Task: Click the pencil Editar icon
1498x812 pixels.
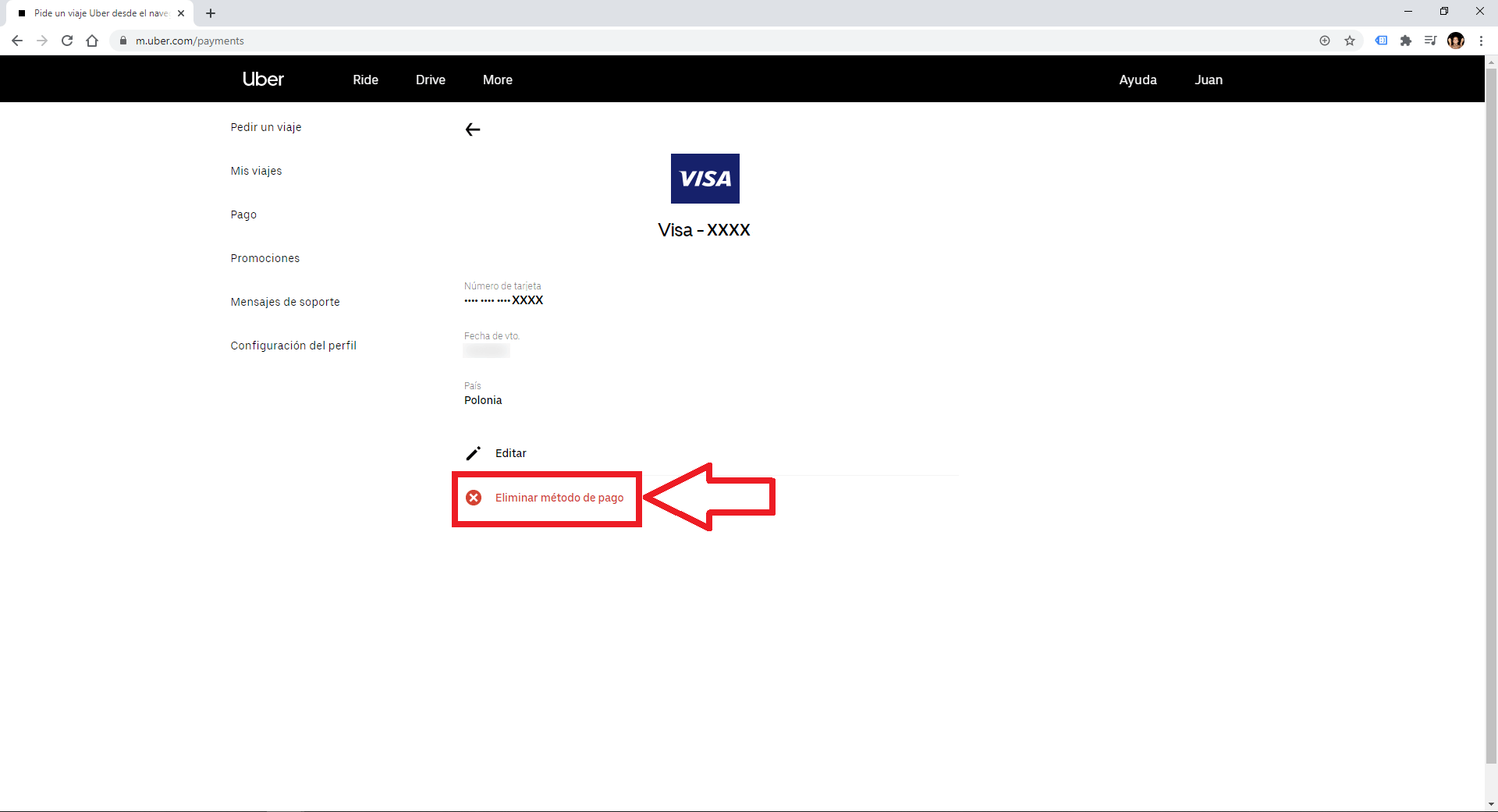Action: click(474, 453)
